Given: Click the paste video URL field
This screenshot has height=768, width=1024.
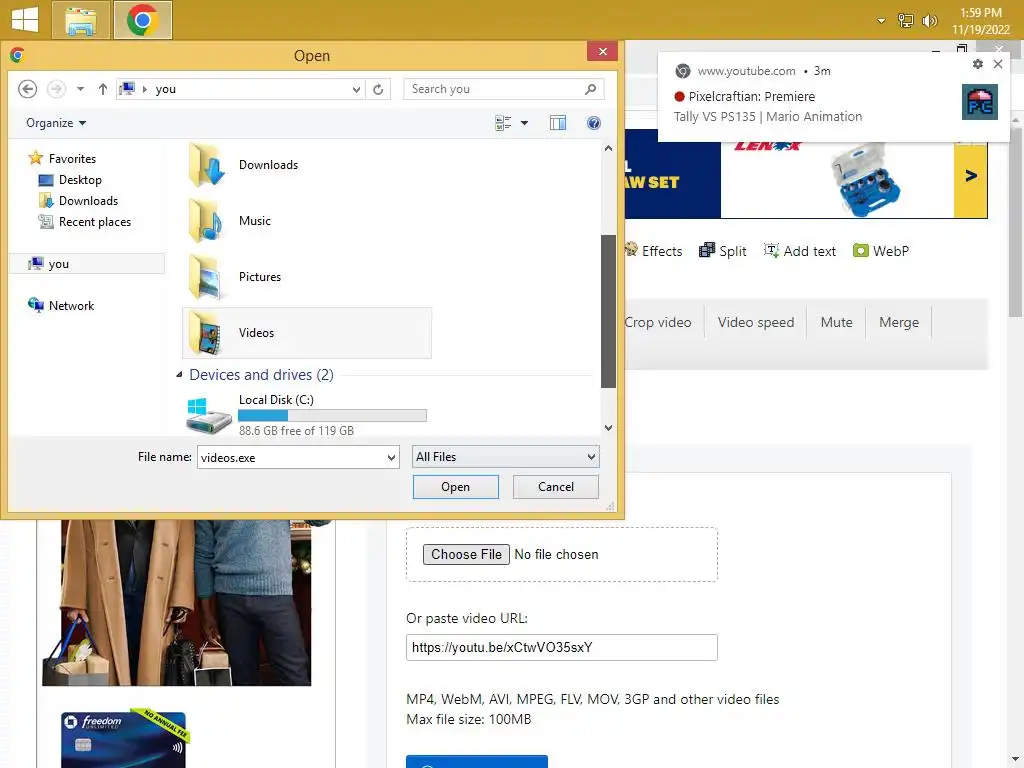Looking at the screenshot, I should (562, 647).
